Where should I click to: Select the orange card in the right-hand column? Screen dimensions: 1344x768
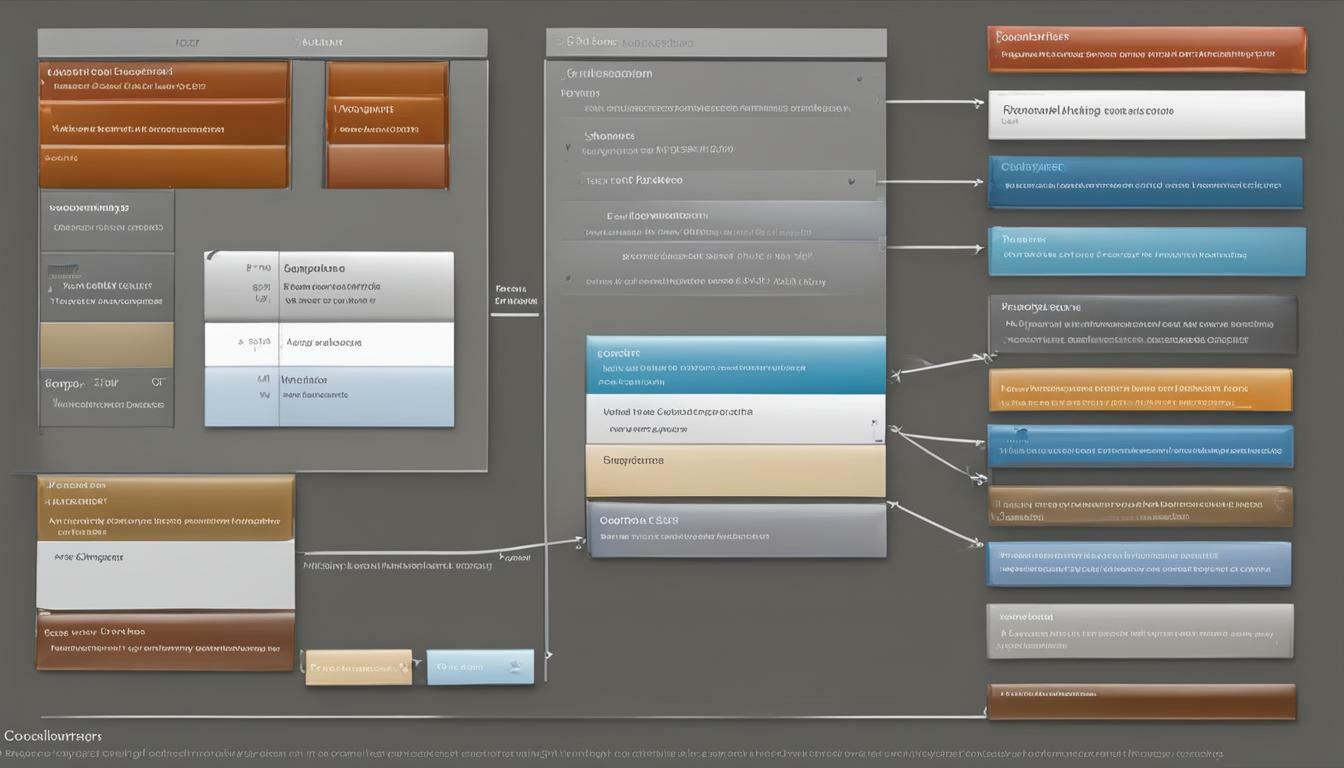pos(1140,390)
